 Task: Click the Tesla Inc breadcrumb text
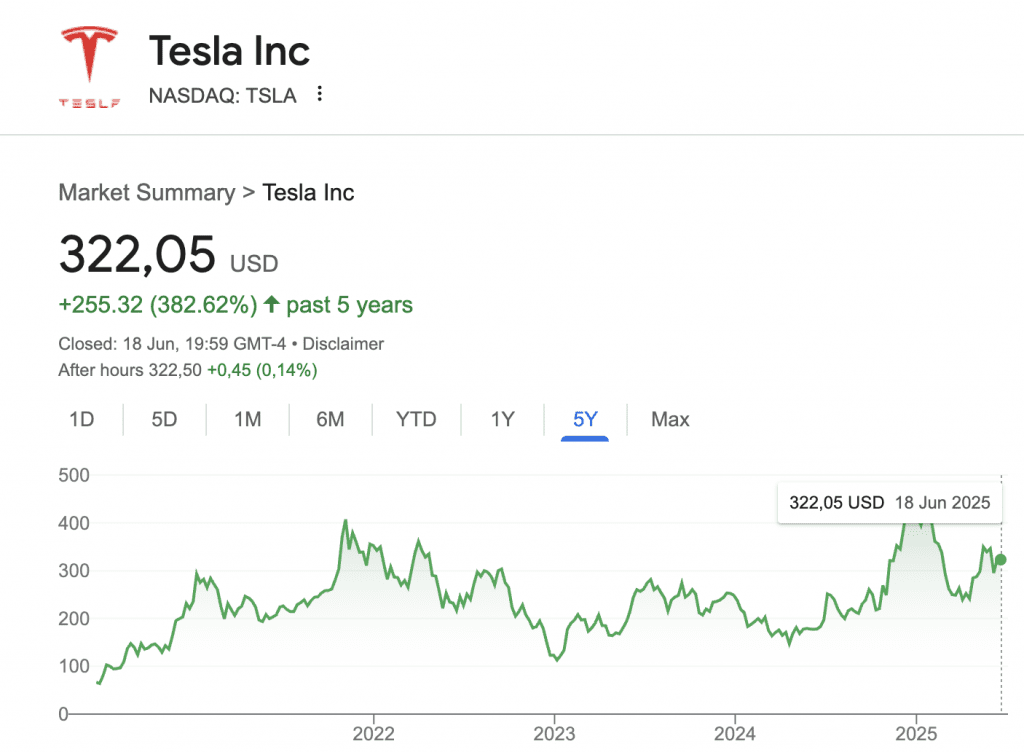click(x=308, y=192)
